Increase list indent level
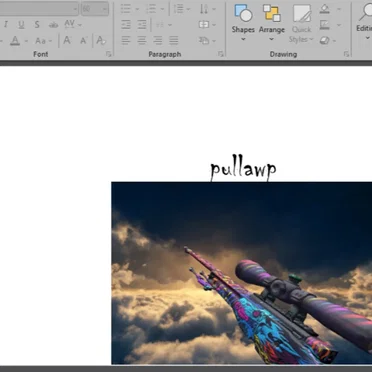Image resolution: width=372 pixels, height=372 pixels. [x=142, y=24]
